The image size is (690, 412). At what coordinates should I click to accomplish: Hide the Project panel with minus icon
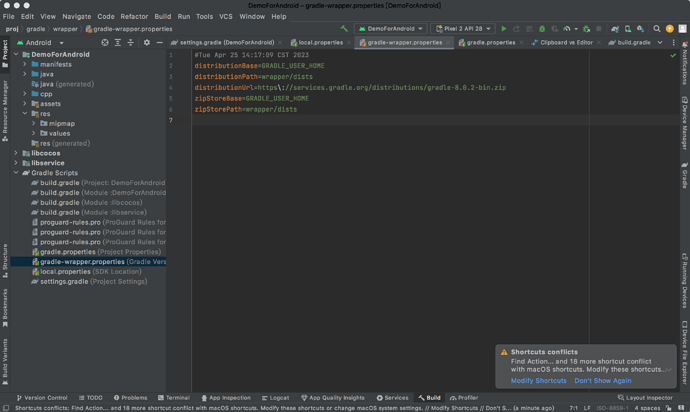[x=160, y=43]
